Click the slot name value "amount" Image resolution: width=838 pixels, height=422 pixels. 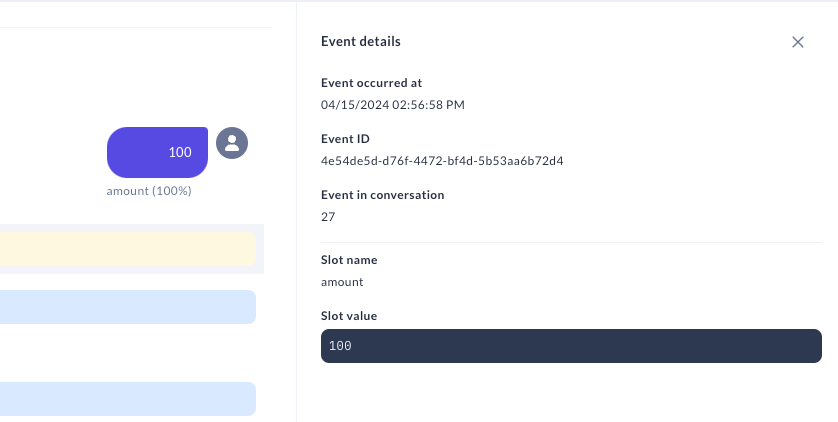[342, 282]
